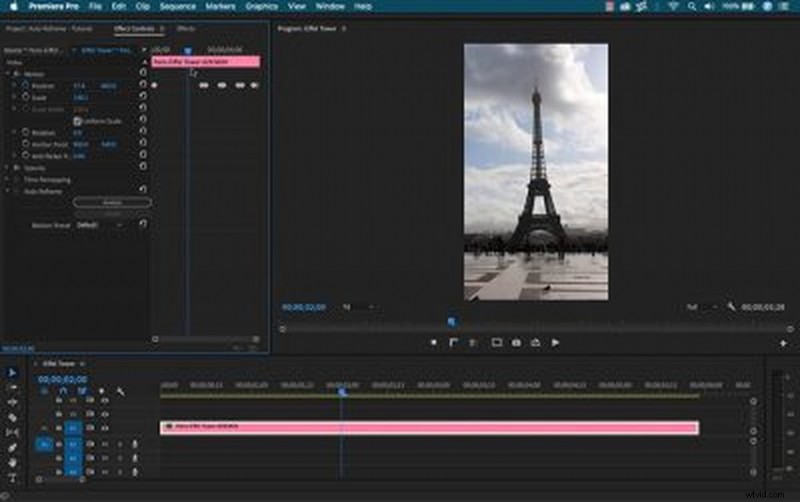Image resolution: width=800 pixels, height=502 pixels.
Task: Click the timeline wrench settings icon
Action: [120, 391]
